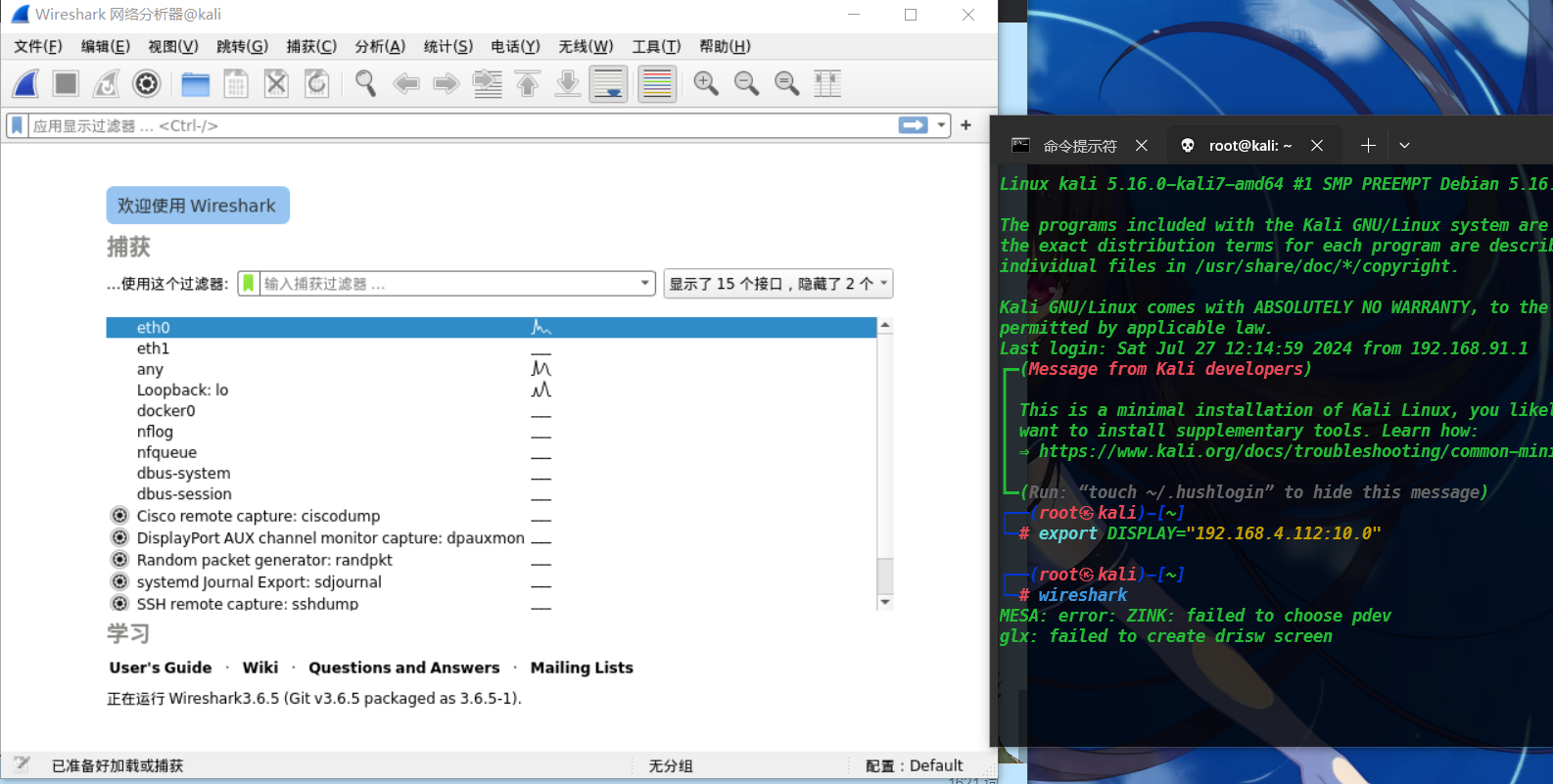This screenshot has height=784, width=1553.
Task: Open display filter history dropdown
Action: (x=941, y=125)
